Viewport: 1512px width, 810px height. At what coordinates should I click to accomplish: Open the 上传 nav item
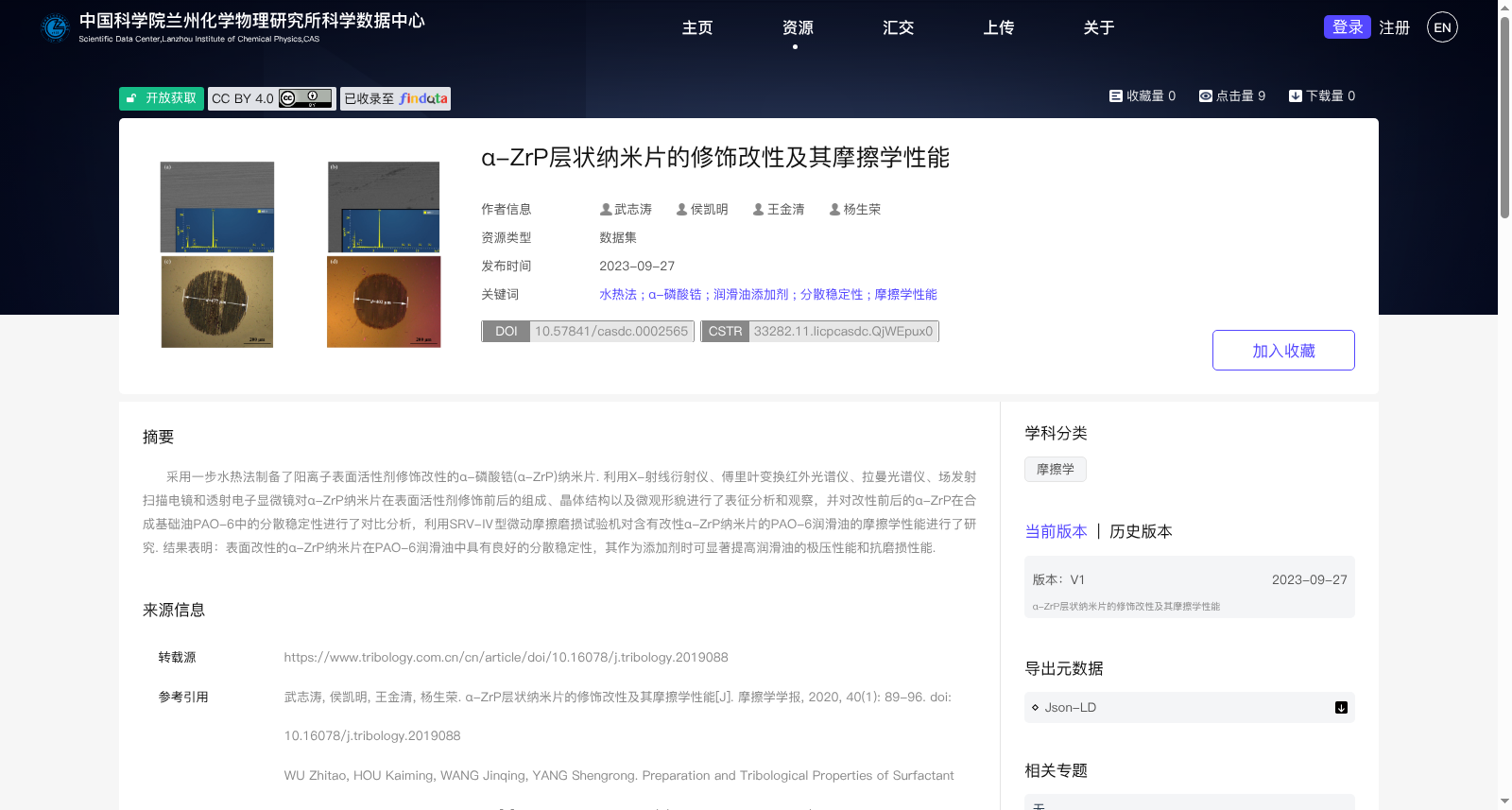click(998, 28)
